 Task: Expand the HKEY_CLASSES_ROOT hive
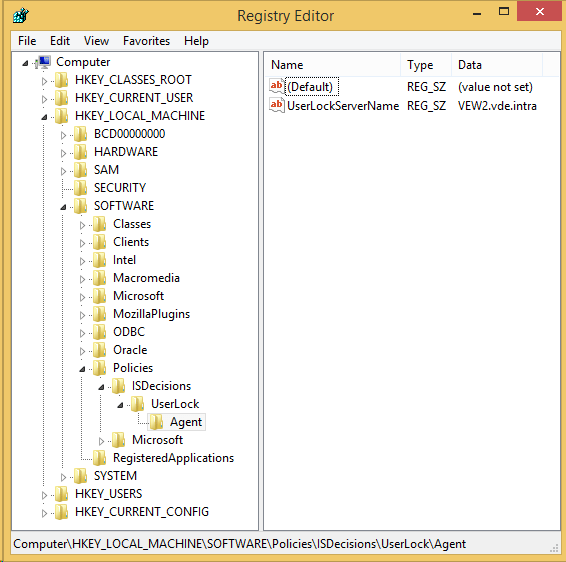click(x=44, y=81)
